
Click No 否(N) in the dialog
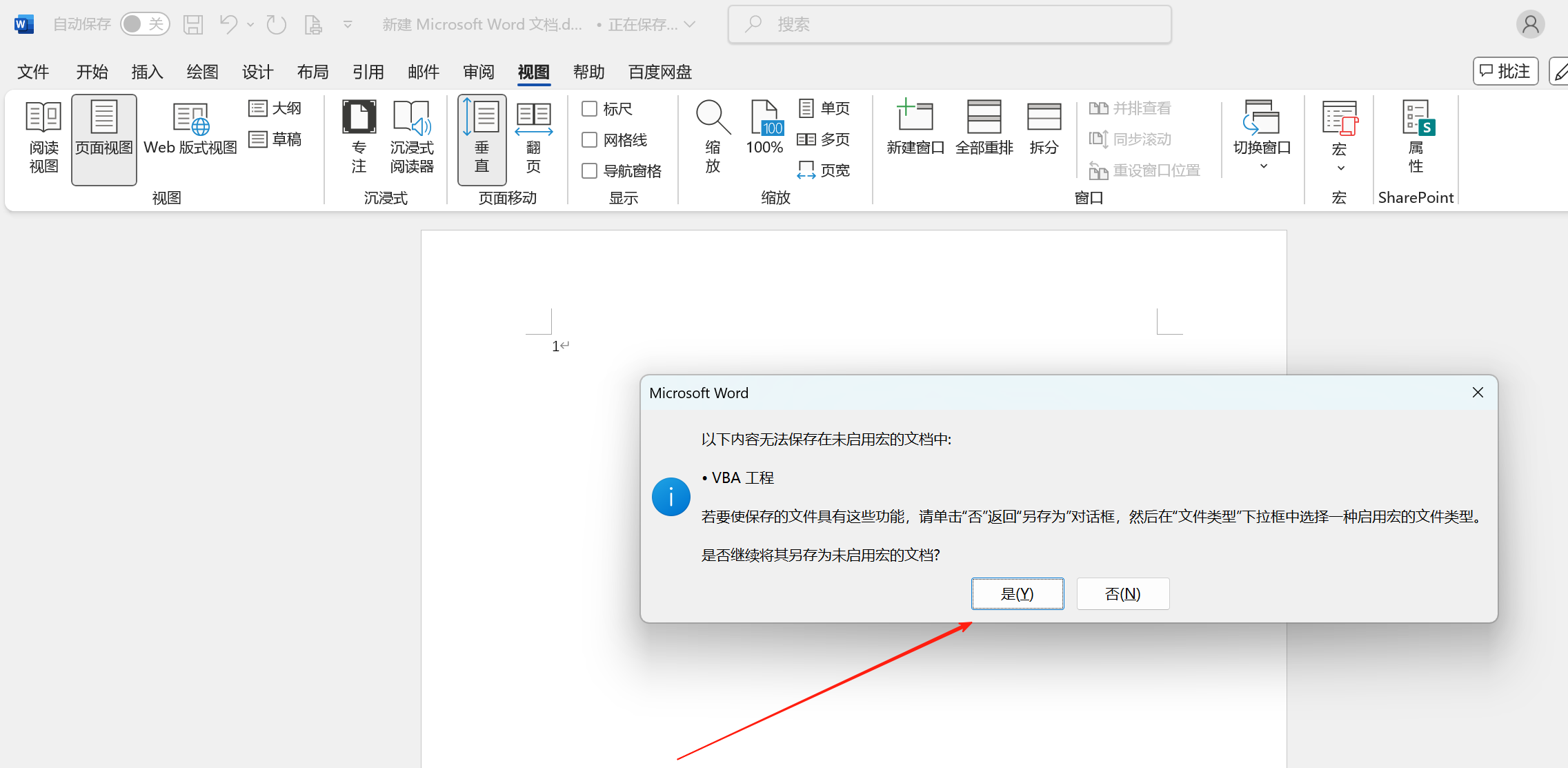1123,594
